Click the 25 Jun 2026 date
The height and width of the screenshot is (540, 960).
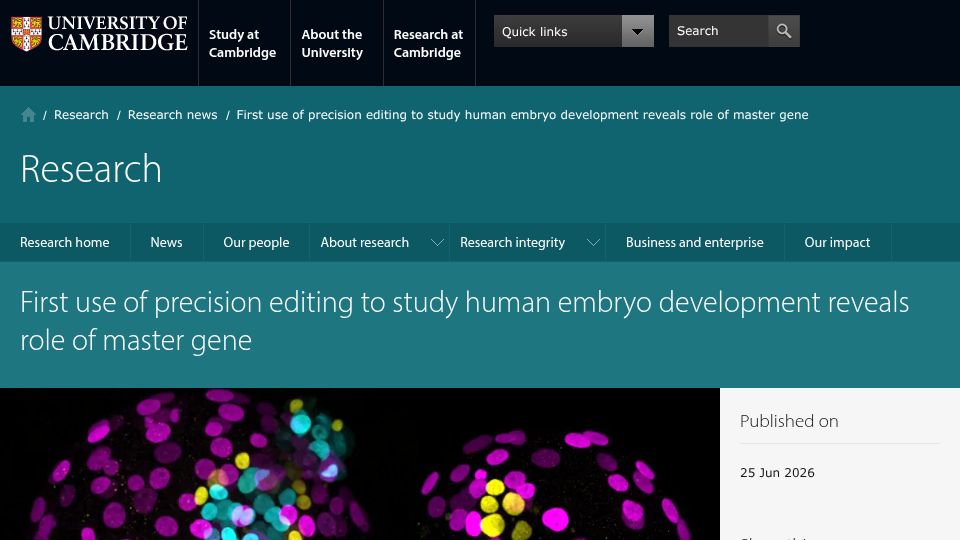(778, 473)
